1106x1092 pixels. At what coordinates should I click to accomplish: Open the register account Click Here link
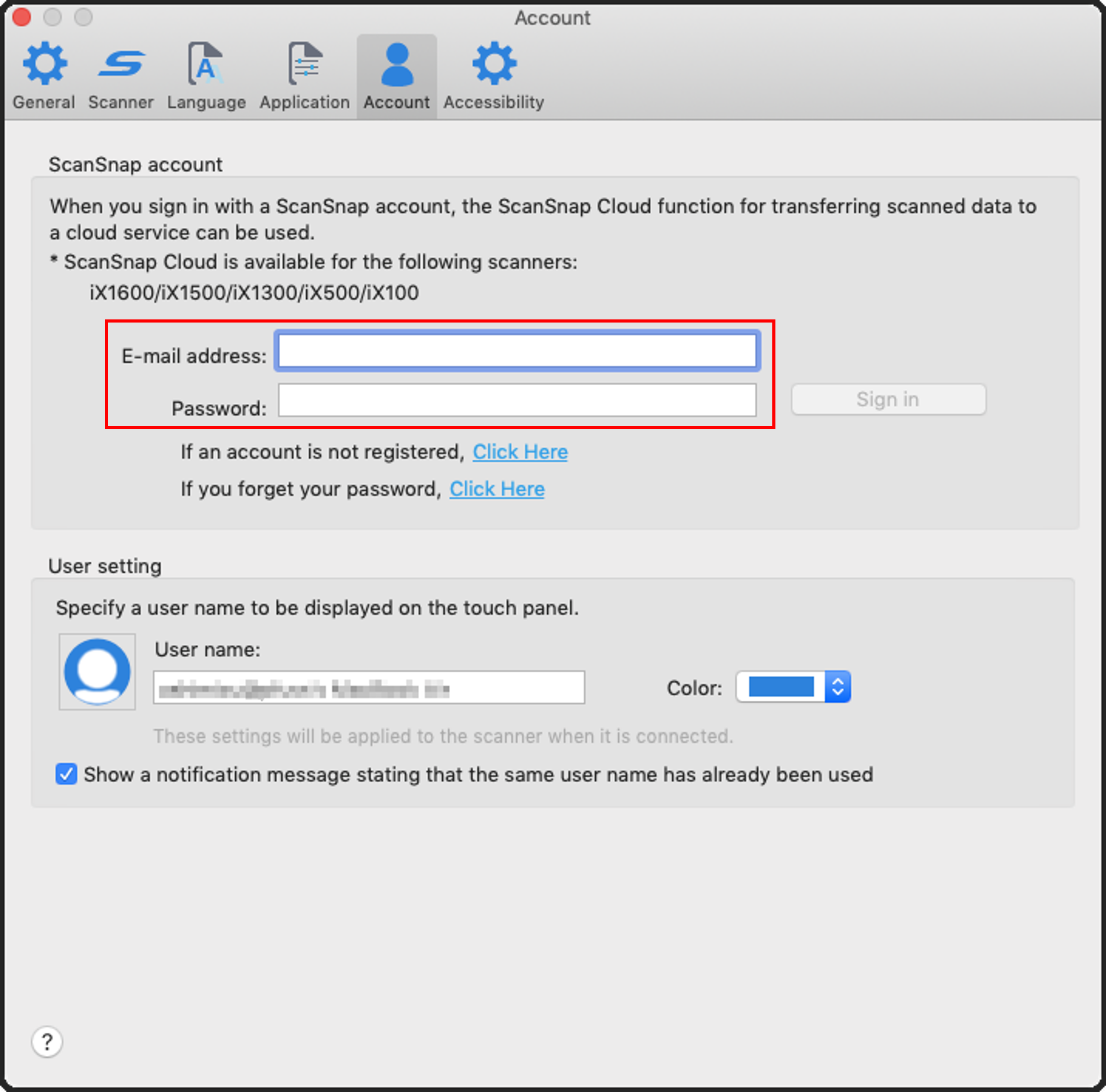pyautogui.click(x=520, y=452)
